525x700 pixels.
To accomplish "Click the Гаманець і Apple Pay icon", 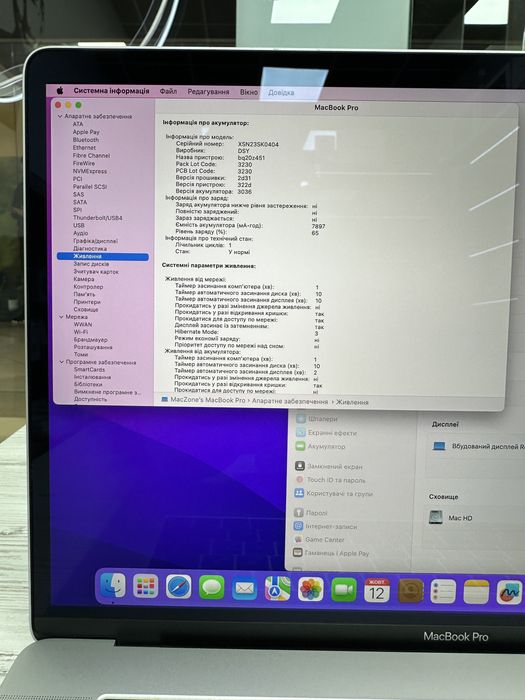I will pyautogui.click(x=298, y=553).
